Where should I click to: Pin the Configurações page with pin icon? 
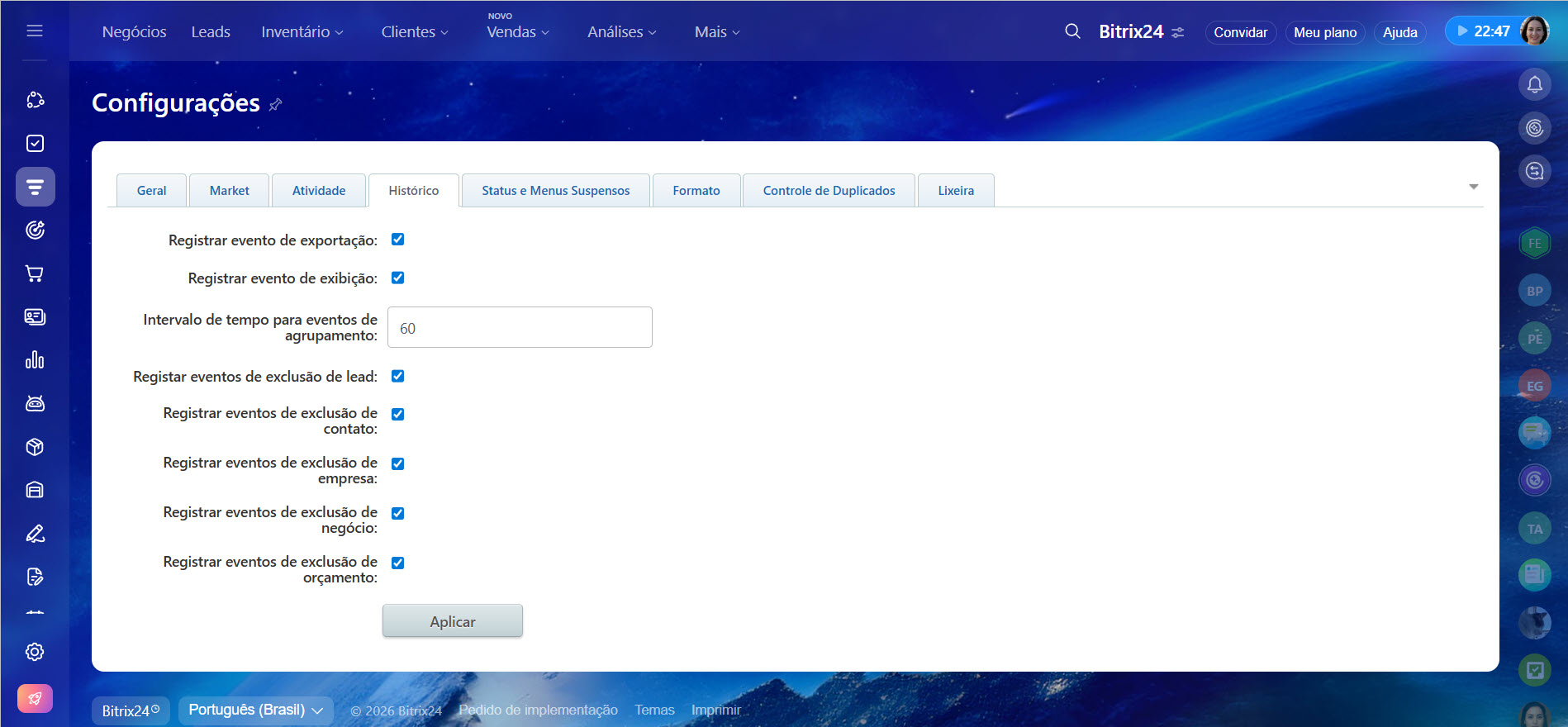tap(276, 104)
